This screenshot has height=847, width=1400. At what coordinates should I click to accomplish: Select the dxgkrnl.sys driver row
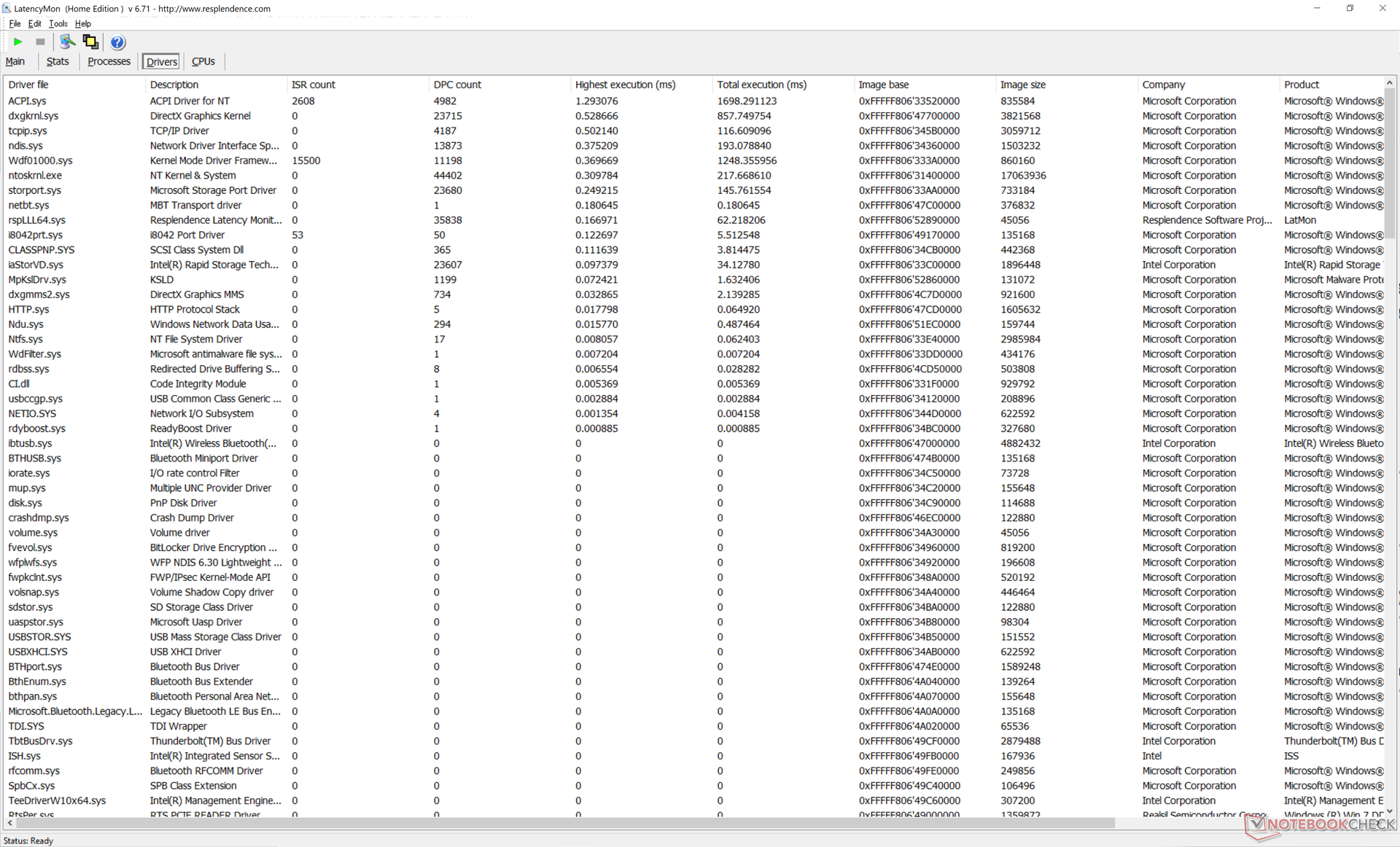click(34, 116)
